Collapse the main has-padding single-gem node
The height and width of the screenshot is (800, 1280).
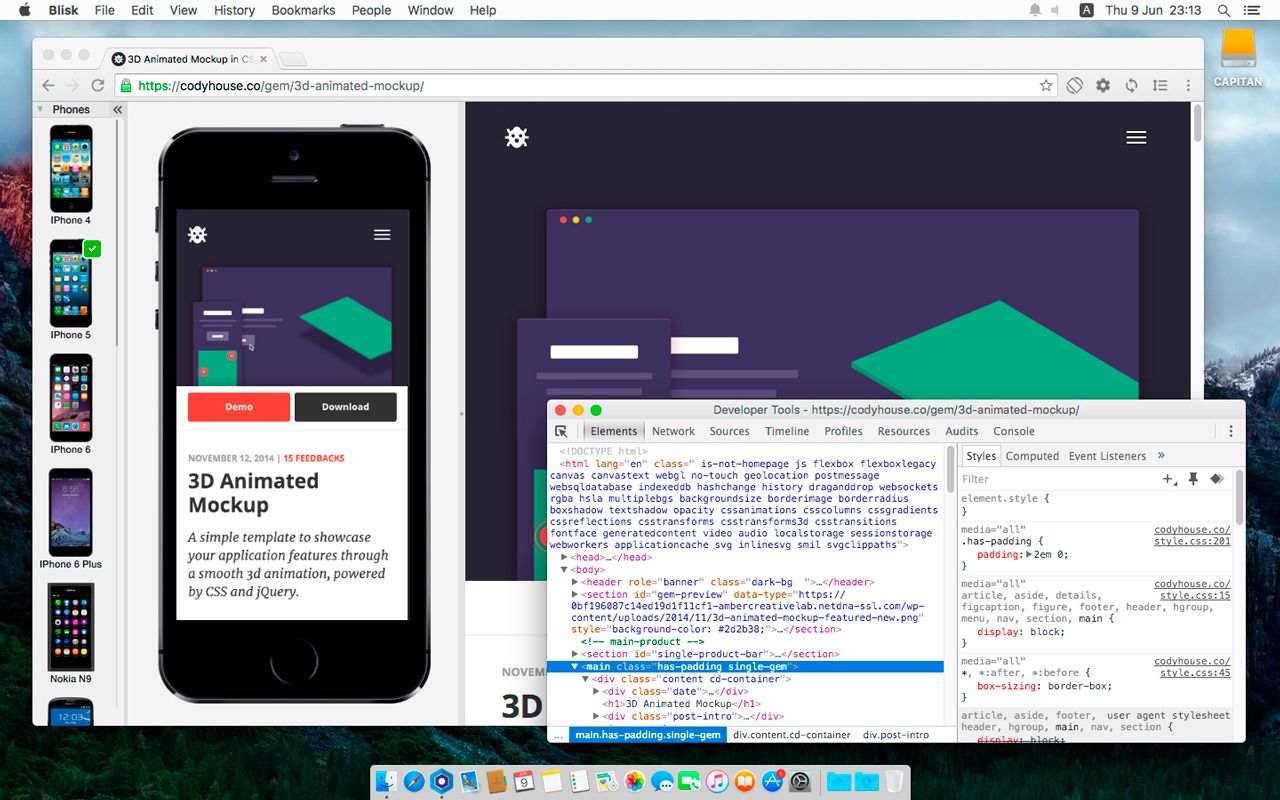(x=573, y=665)
